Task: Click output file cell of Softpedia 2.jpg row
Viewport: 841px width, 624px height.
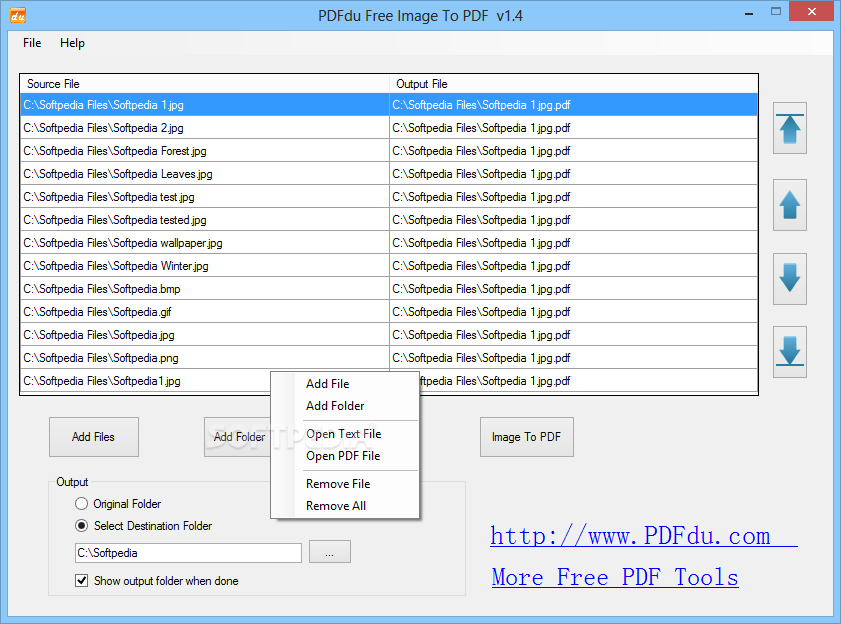Action: click(573, 128)
